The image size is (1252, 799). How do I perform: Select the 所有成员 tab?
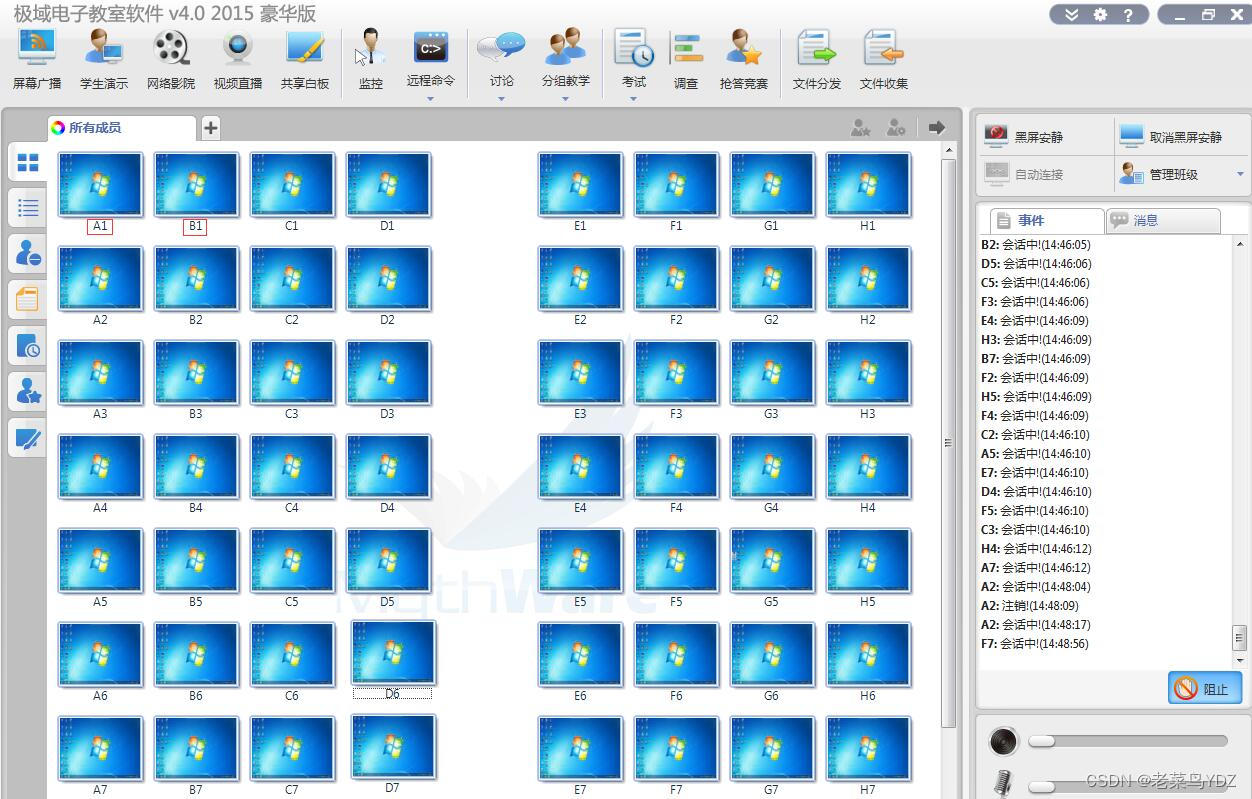pyautogui.click(x=120, y=128)
